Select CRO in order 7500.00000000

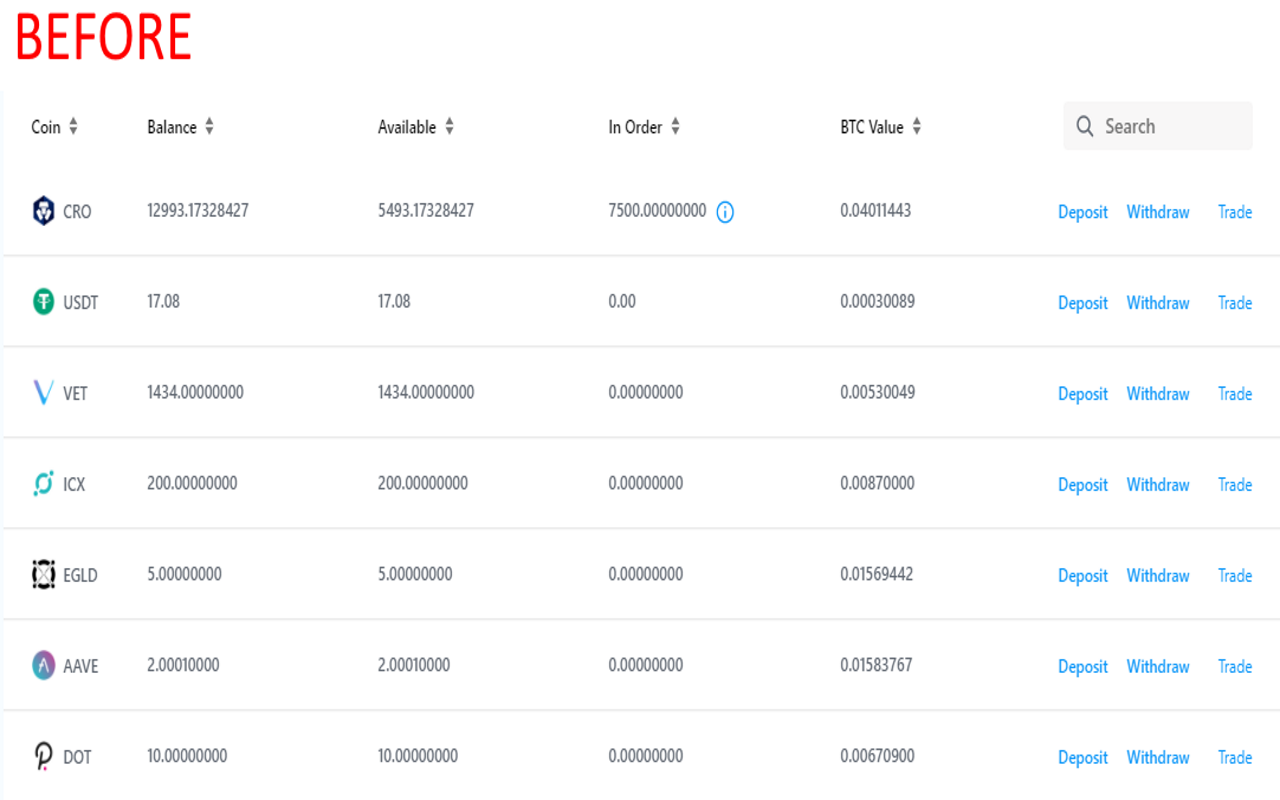(657, 211)
